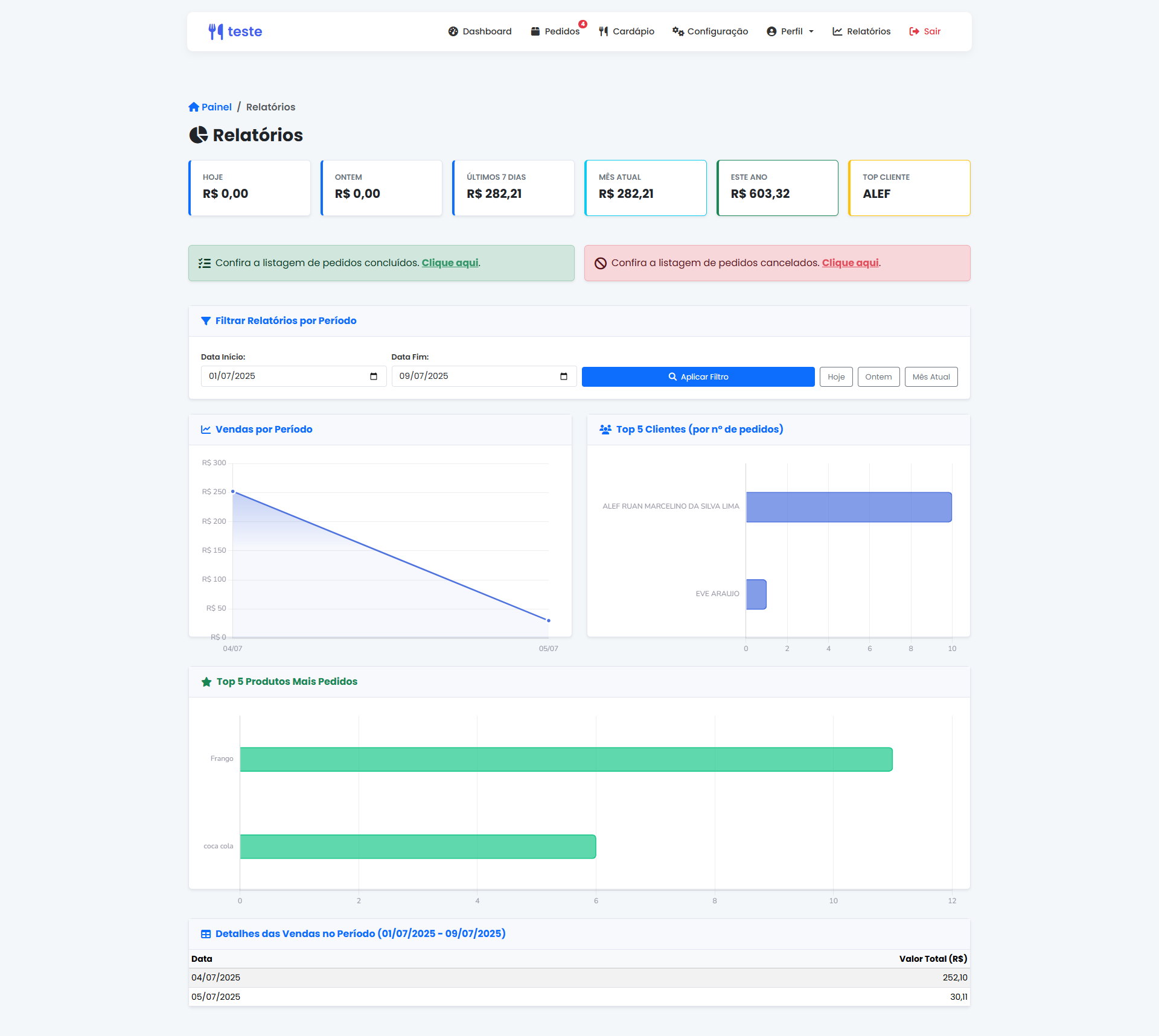Click the EVE ARAUJO bar in chart
The height and width of the screenshot is (1036, 1159).
tap(756, 594)
